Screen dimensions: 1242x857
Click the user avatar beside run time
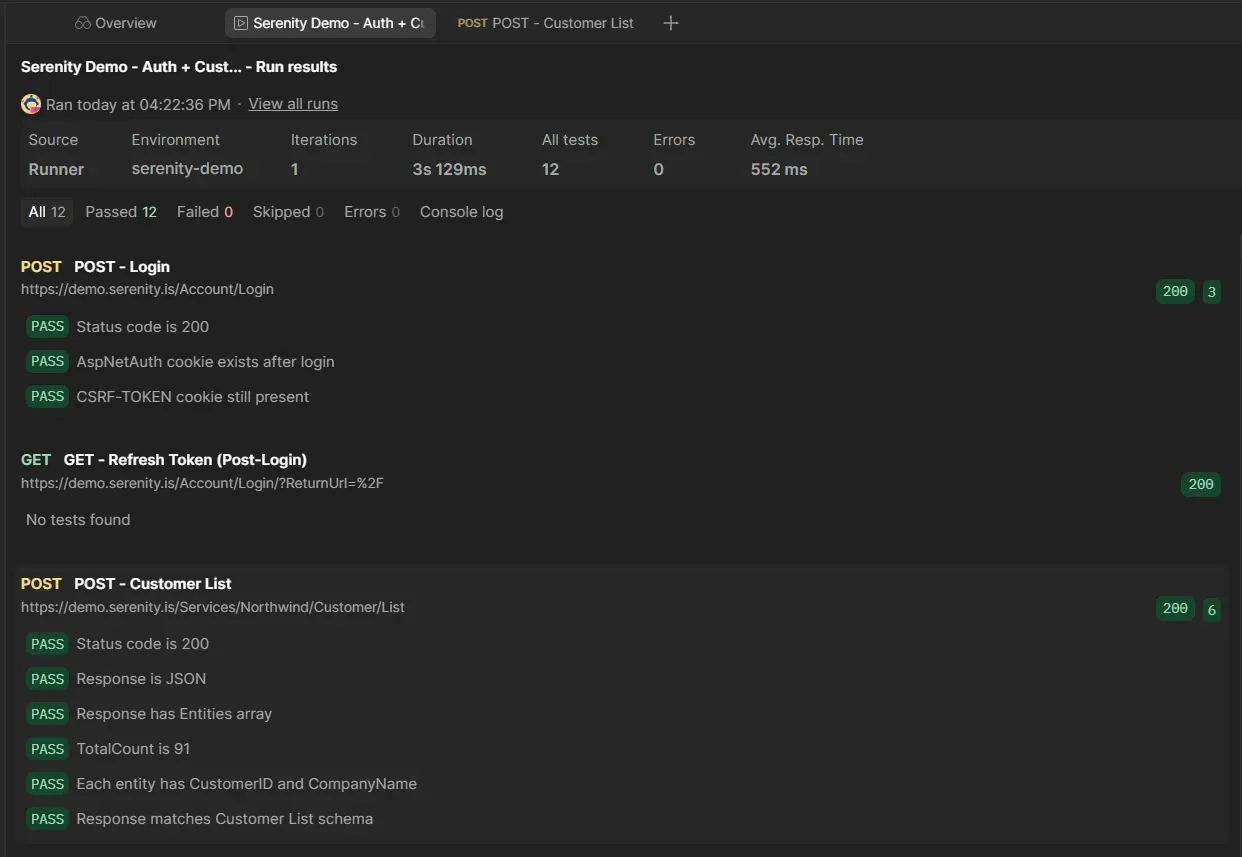pos(31,104)
